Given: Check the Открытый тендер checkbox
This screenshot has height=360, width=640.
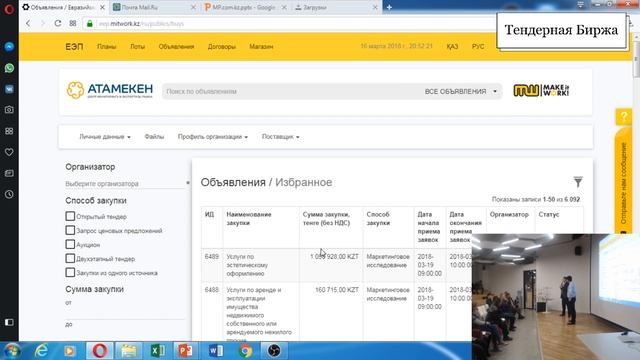Looking at the screenshot, I should 70,216.
